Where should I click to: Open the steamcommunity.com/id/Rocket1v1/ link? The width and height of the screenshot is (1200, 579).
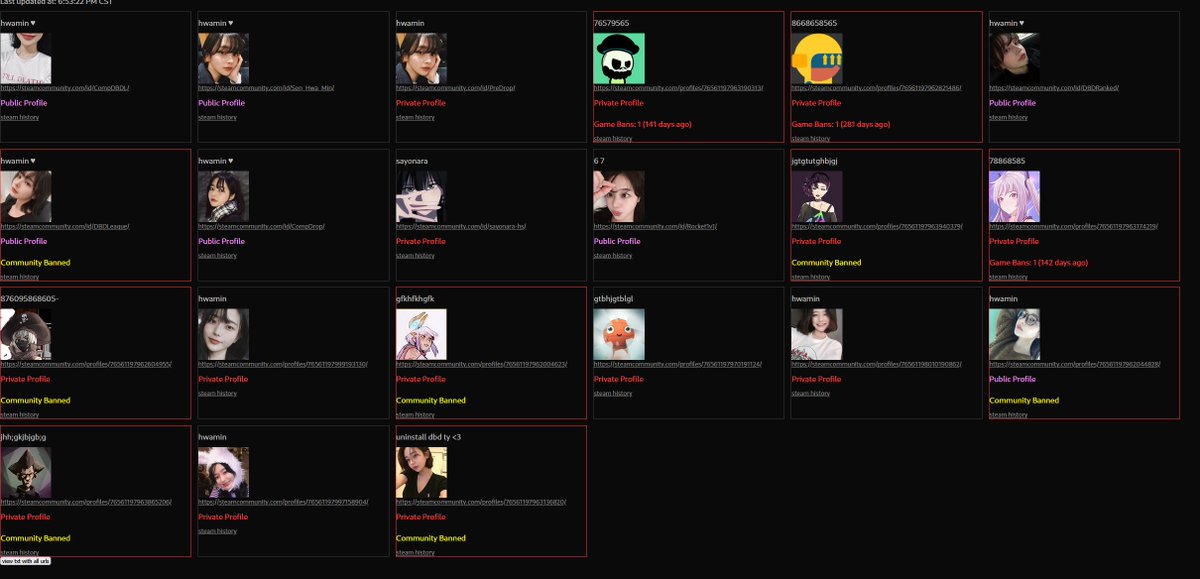(655, 226)
